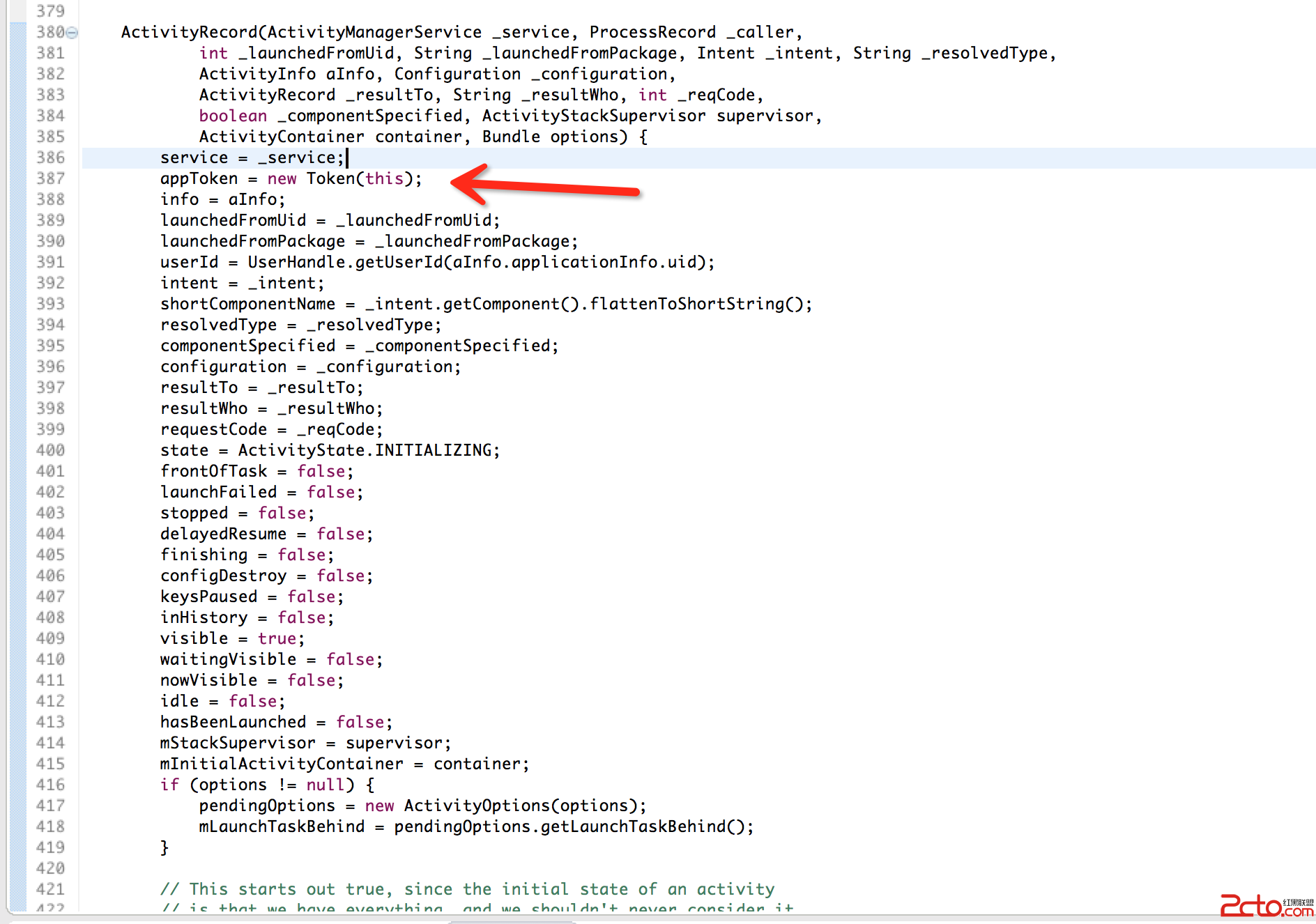This screenshot has height=924, width=1316.
Task: Click the 'Configuration _configuration' parameter on line 382
Action: (532, 74)
